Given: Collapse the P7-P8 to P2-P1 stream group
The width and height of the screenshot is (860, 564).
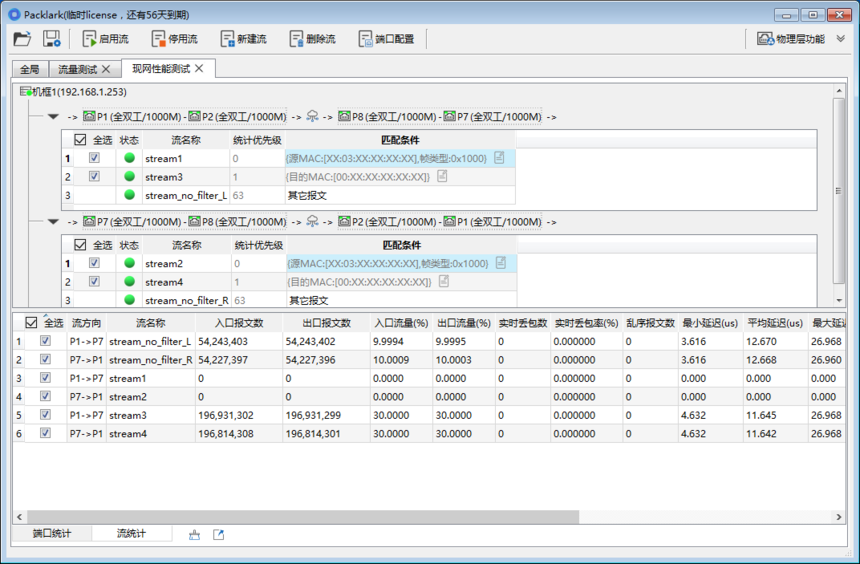Looking at the screenshot, I should pyautogui.click(x=53, y=222).
